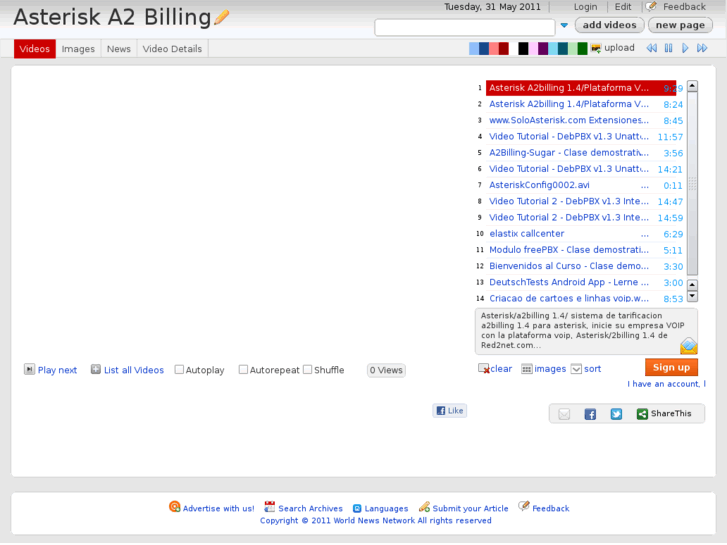
Task: Share by email using the envelope icon
Action: click(x=564, y=414)
